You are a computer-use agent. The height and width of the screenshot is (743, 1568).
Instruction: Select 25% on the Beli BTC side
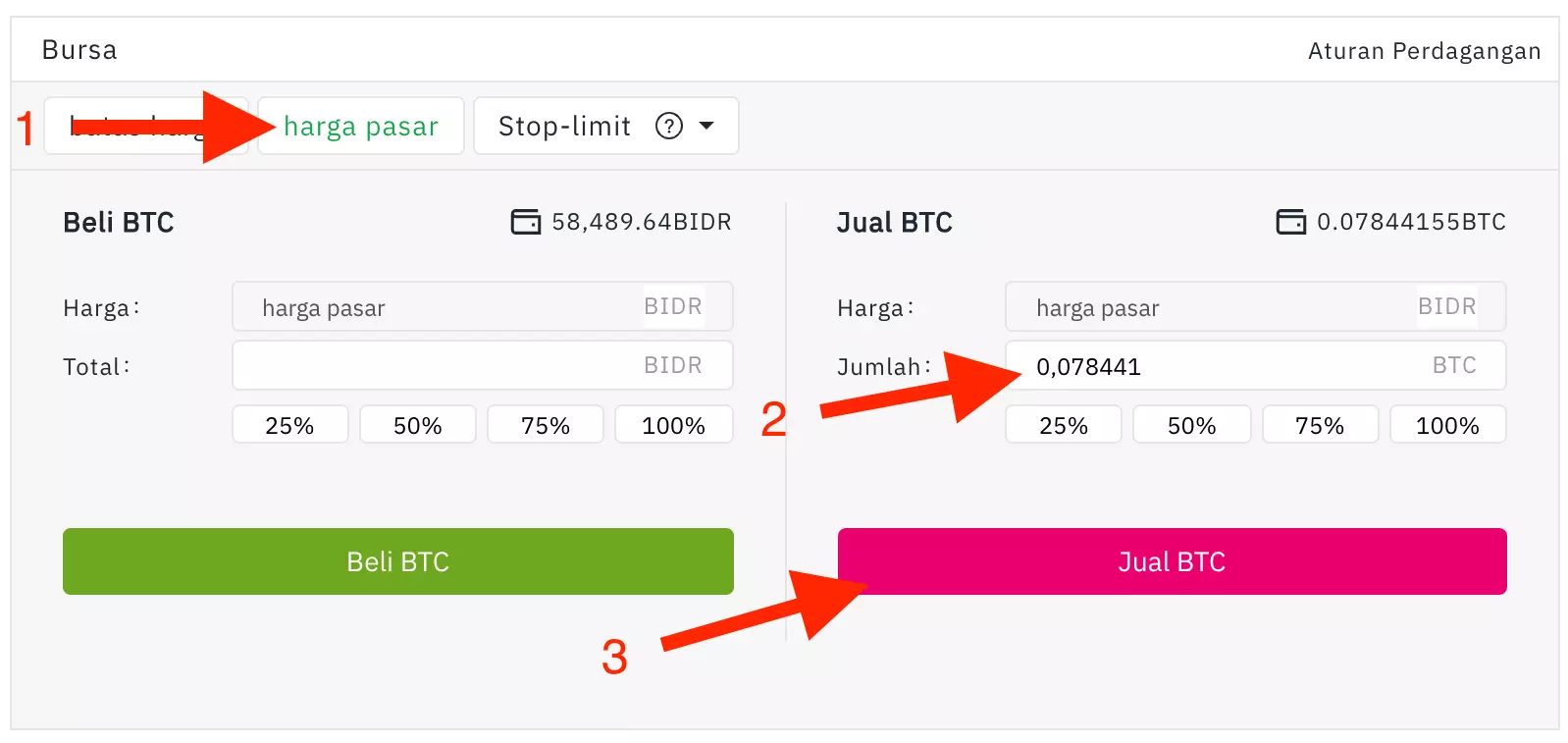289,424
